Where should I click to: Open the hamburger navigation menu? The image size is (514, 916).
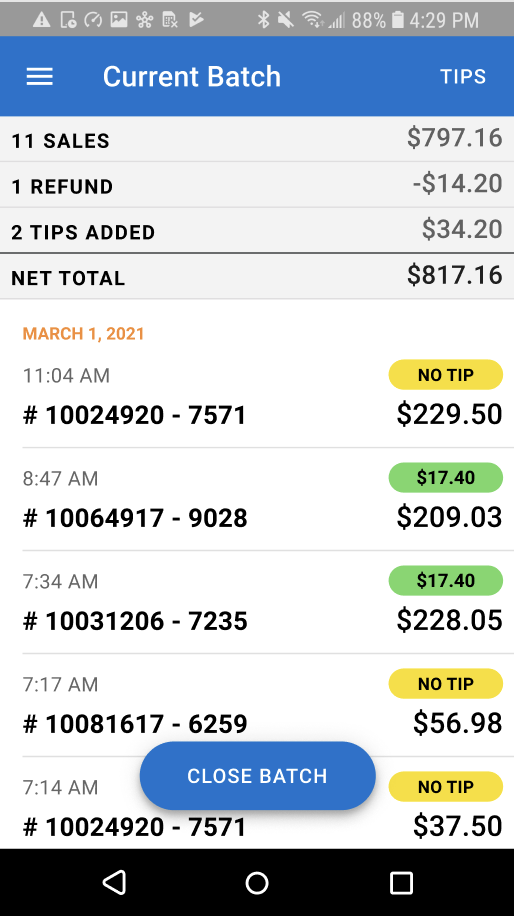click(x=40, y=77)
